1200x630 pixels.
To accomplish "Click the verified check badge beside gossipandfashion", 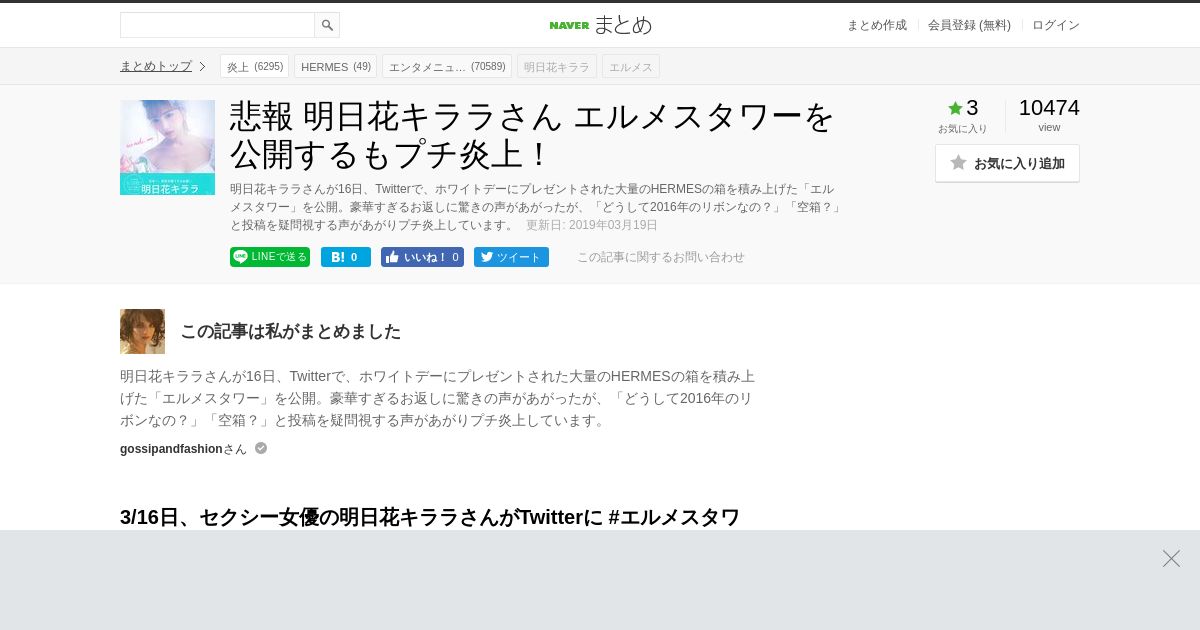I will 261,448.
